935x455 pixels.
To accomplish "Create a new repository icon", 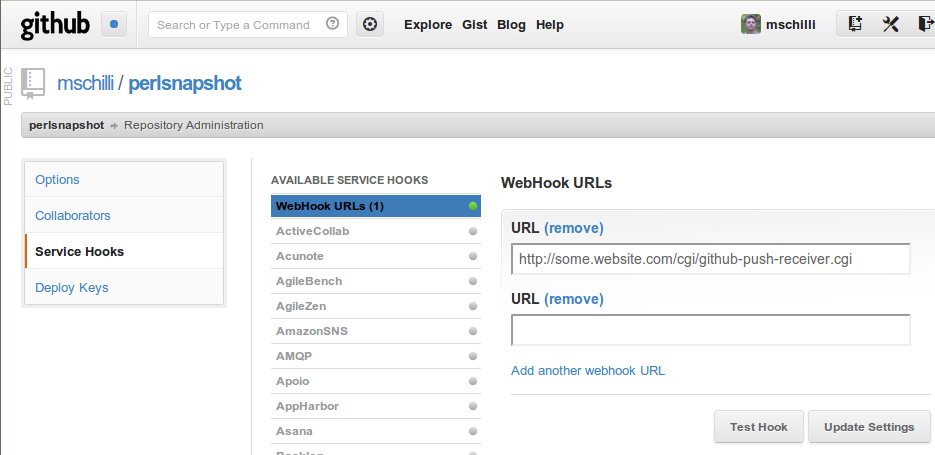I will [x=855, y=24].
